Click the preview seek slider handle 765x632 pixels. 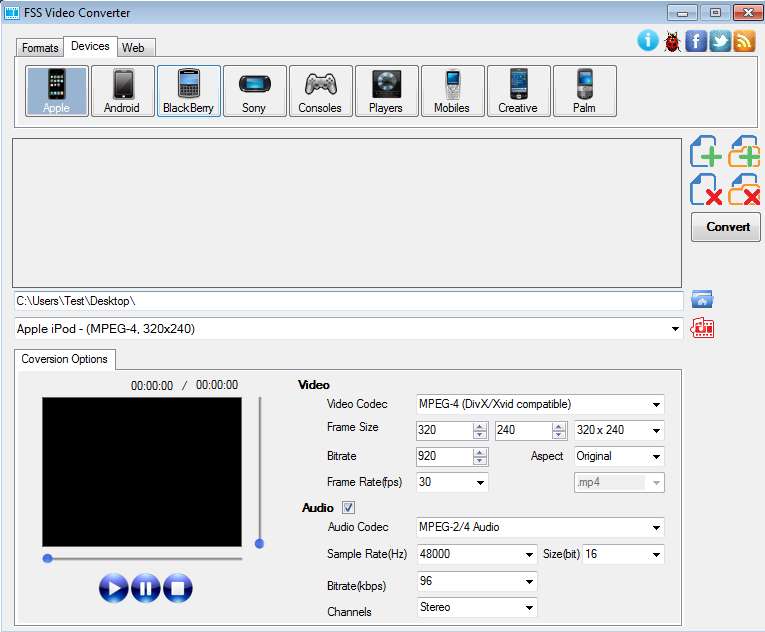point(47,558)
